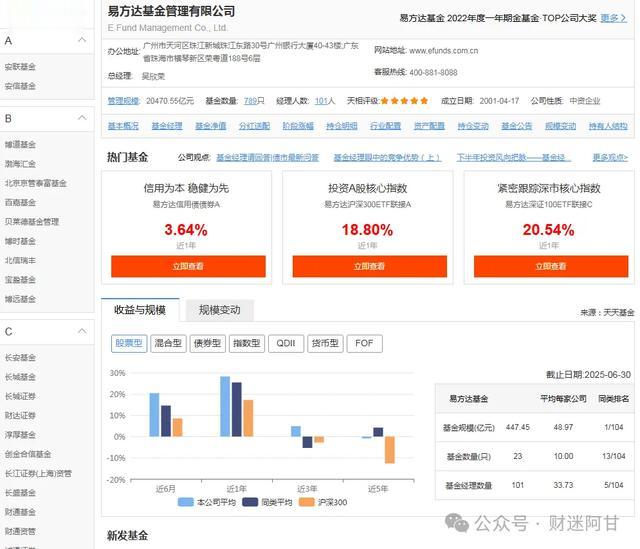
Task: Select the QDII fund type filter
Action: click(x=286, y=343)
